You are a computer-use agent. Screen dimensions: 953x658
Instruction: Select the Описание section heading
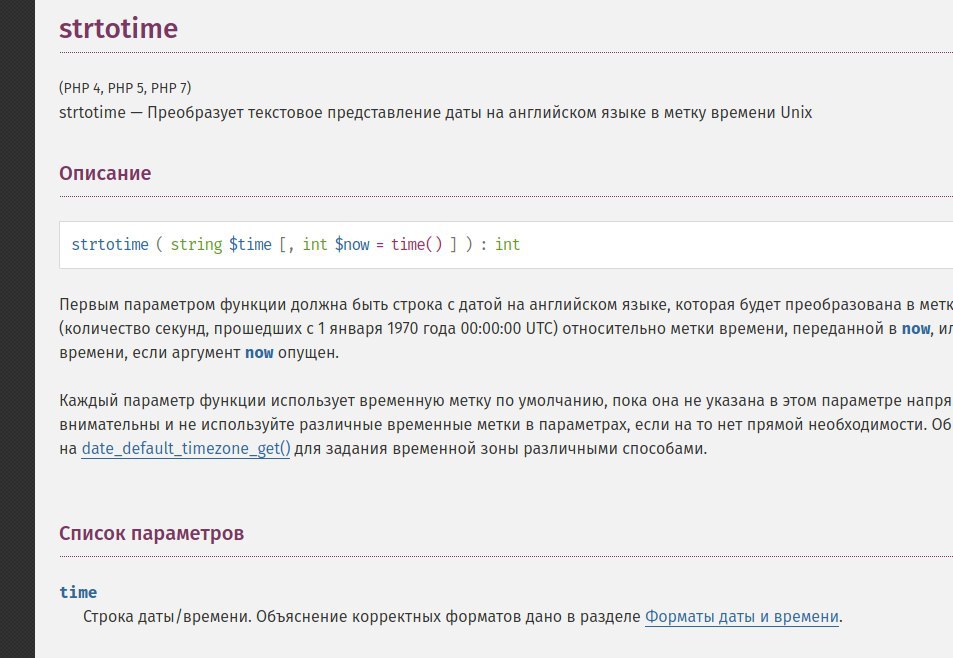105,173
